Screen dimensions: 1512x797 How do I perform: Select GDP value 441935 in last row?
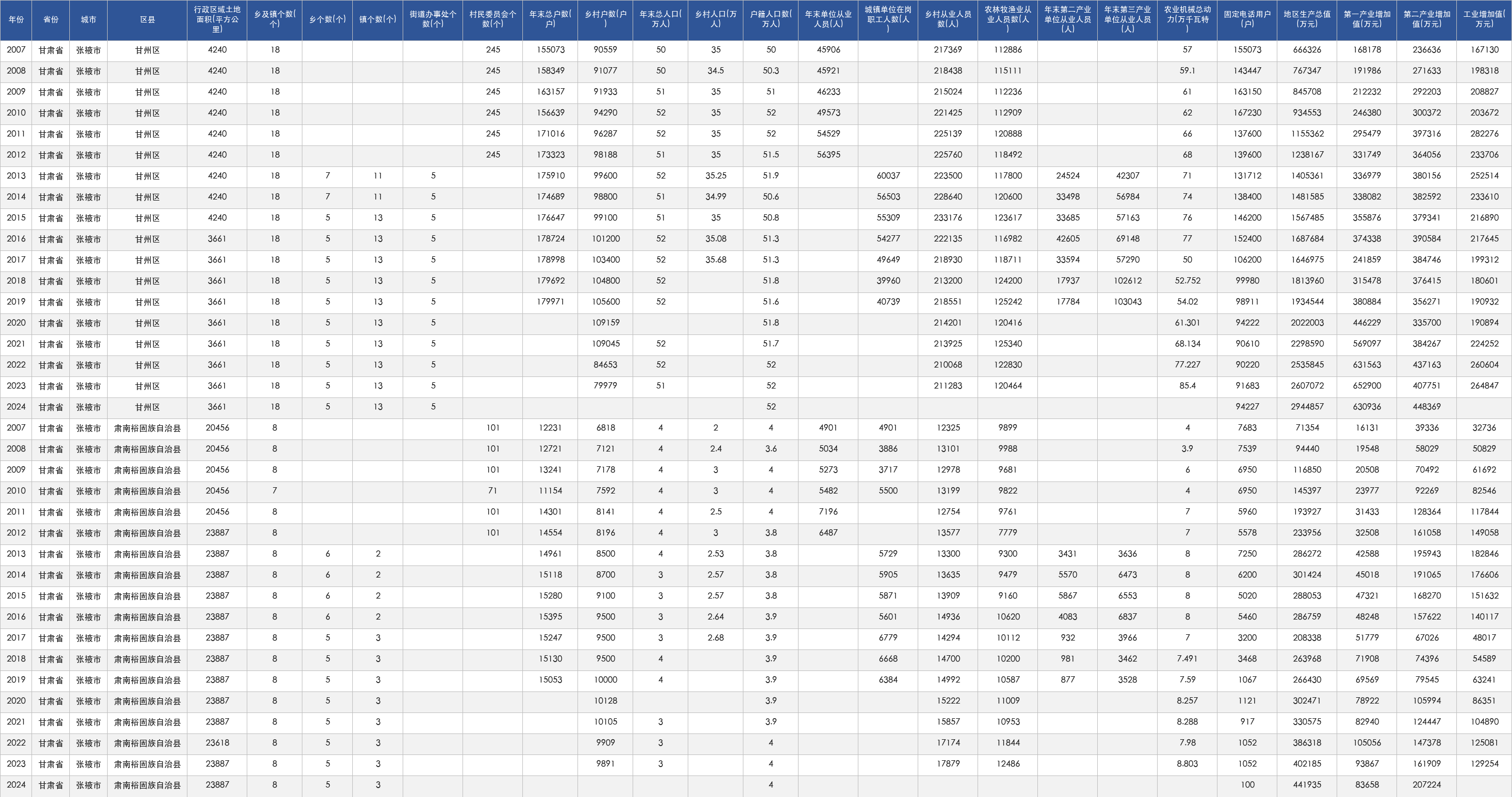[x=1307, y=785]
